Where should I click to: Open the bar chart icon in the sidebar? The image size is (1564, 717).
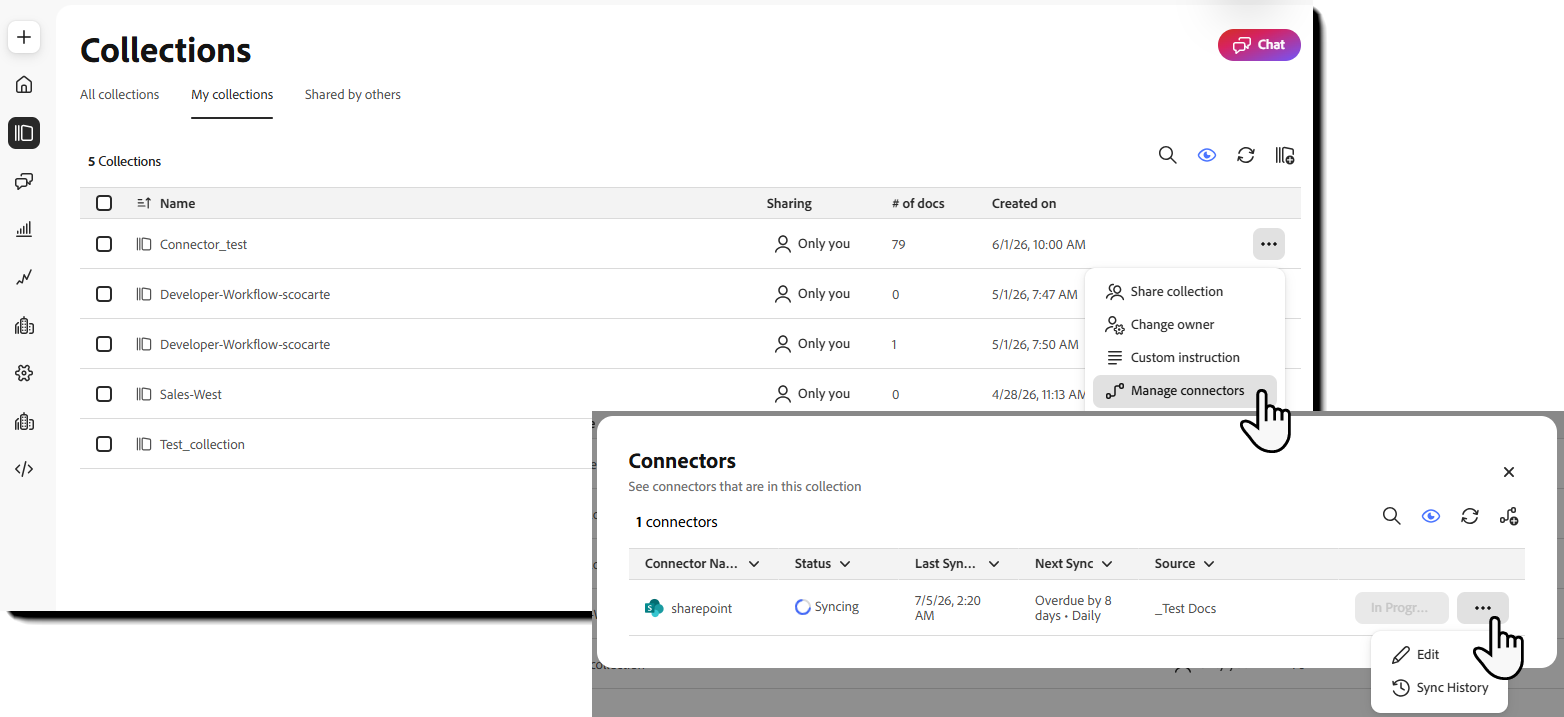coord(24,229)
